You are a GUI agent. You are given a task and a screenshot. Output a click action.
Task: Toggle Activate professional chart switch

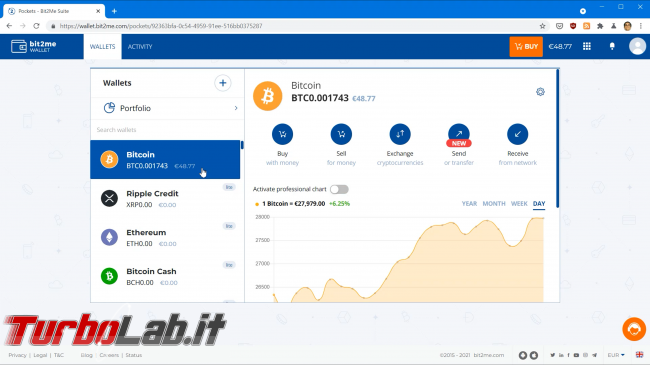[339, 189]
